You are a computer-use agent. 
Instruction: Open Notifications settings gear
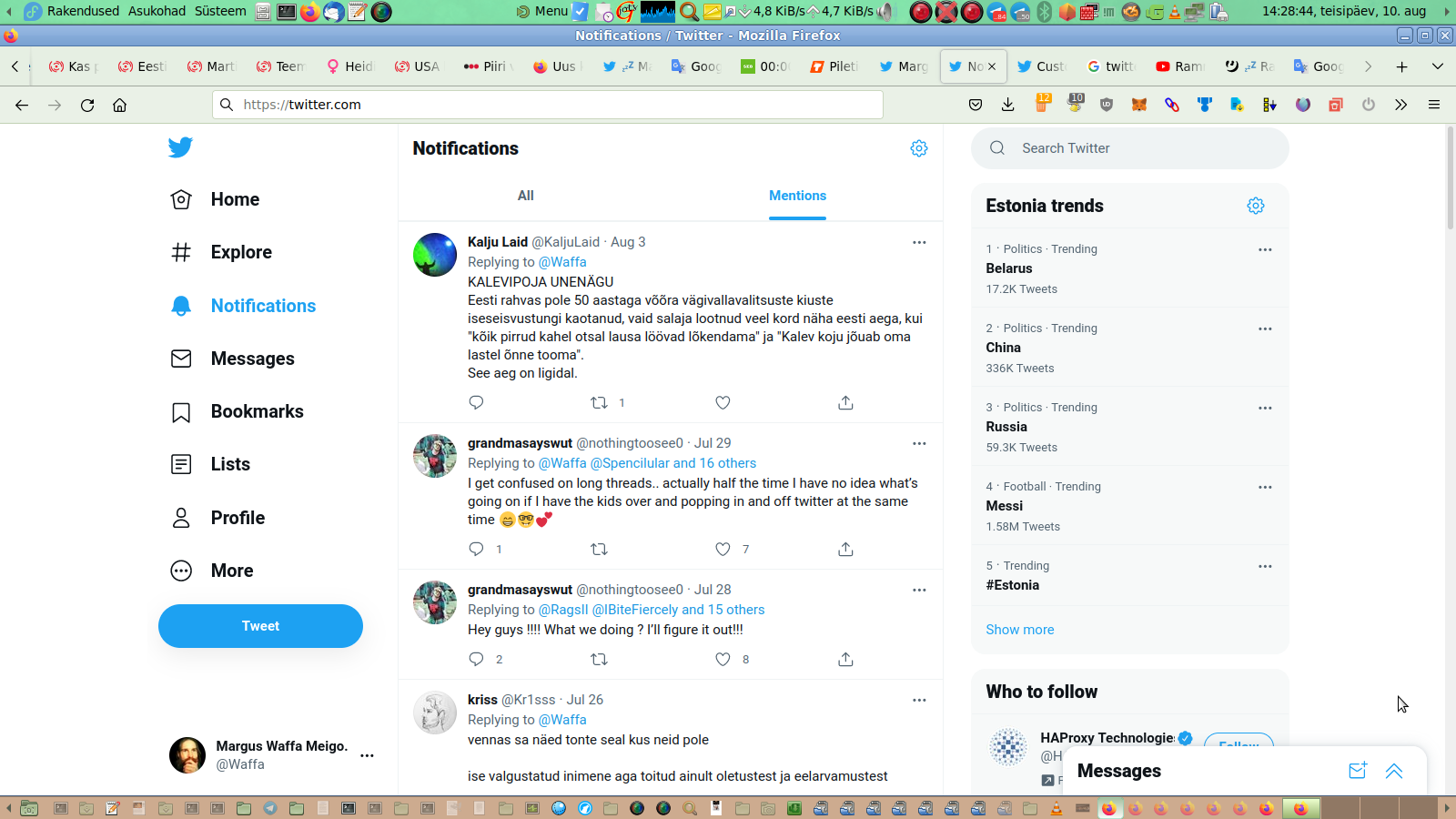[919, 148]
